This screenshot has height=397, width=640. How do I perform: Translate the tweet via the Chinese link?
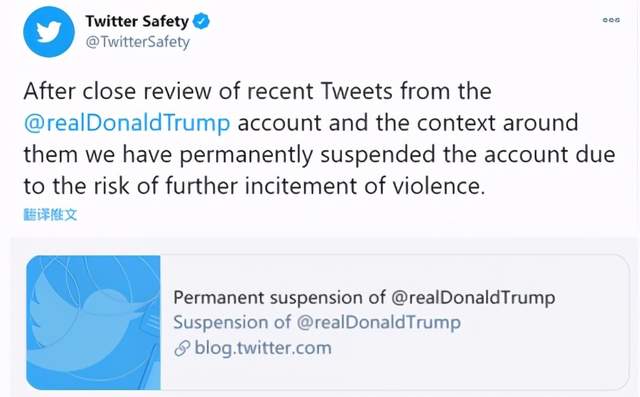(x=50, y=214)
